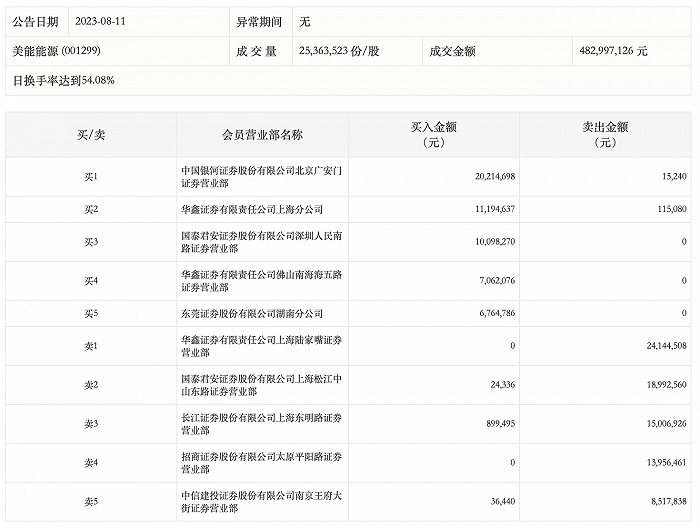Click 长江证券上海东明路证券营业部
Screen dimensions: 700x528
[262, 424]
